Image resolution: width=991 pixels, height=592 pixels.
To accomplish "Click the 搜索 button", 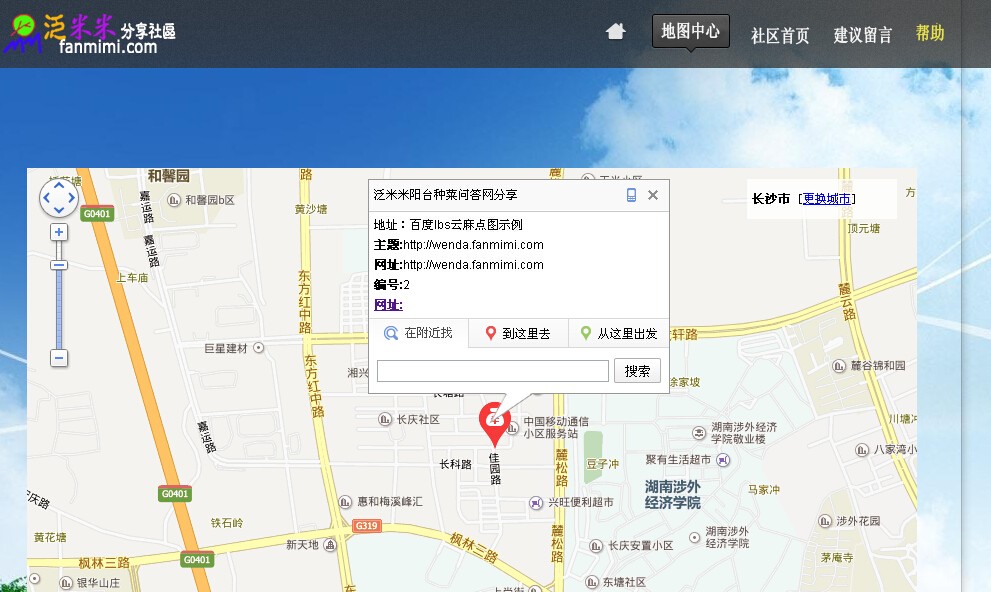I will (637, 371).
